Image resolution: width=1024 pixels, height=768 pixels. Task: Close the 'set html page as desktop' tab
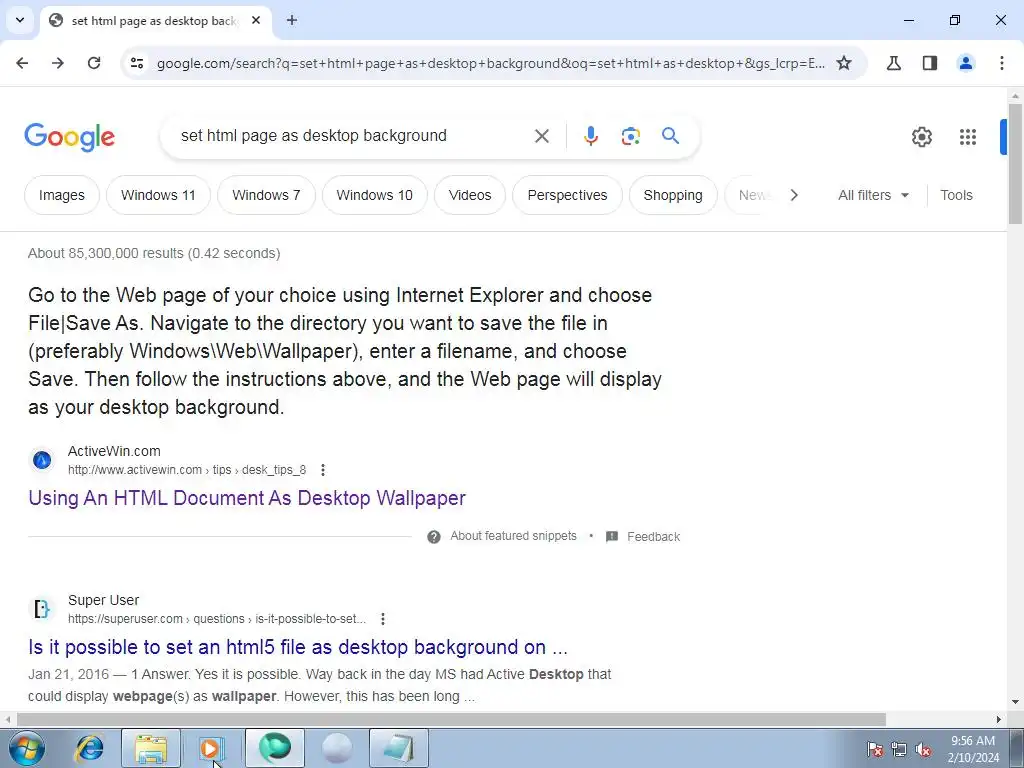tap(256, 20)
